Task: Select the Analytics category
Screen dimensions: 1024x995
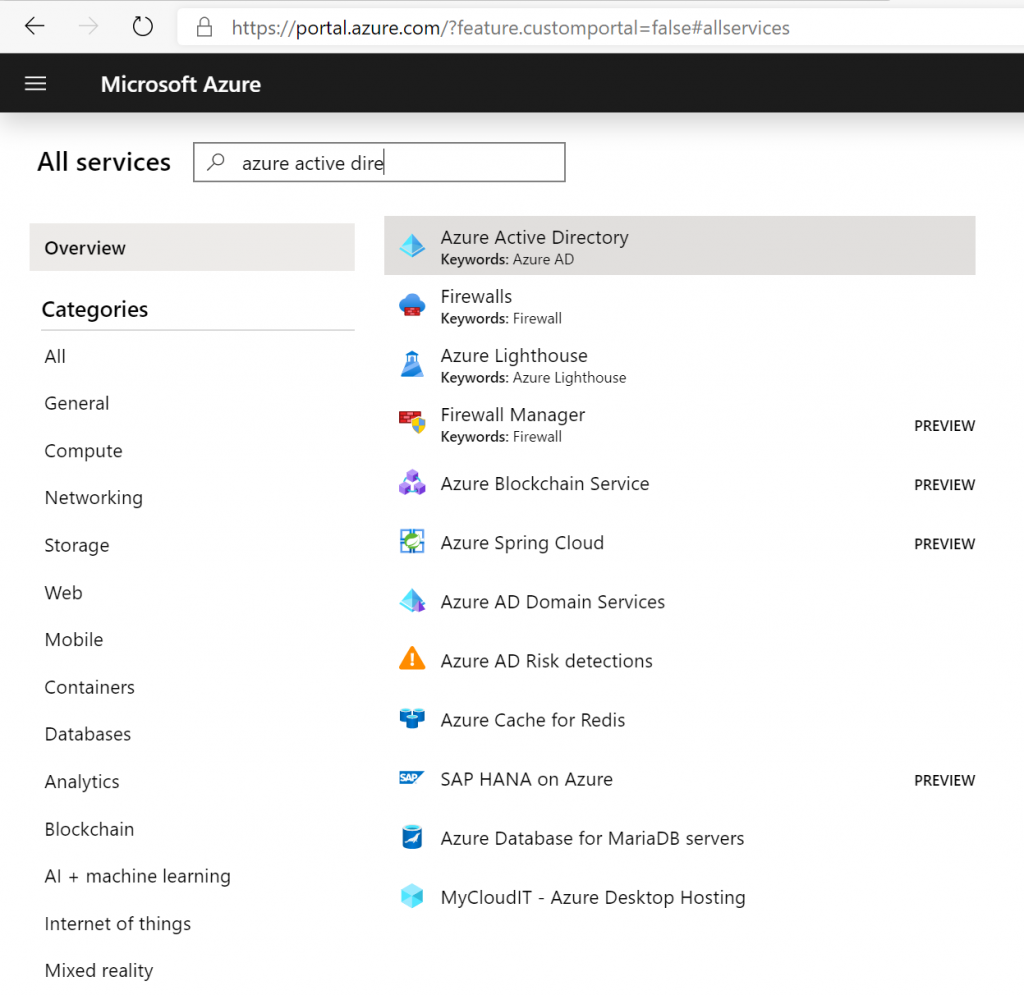Action: pyautogui.click(x=82, y=782)
